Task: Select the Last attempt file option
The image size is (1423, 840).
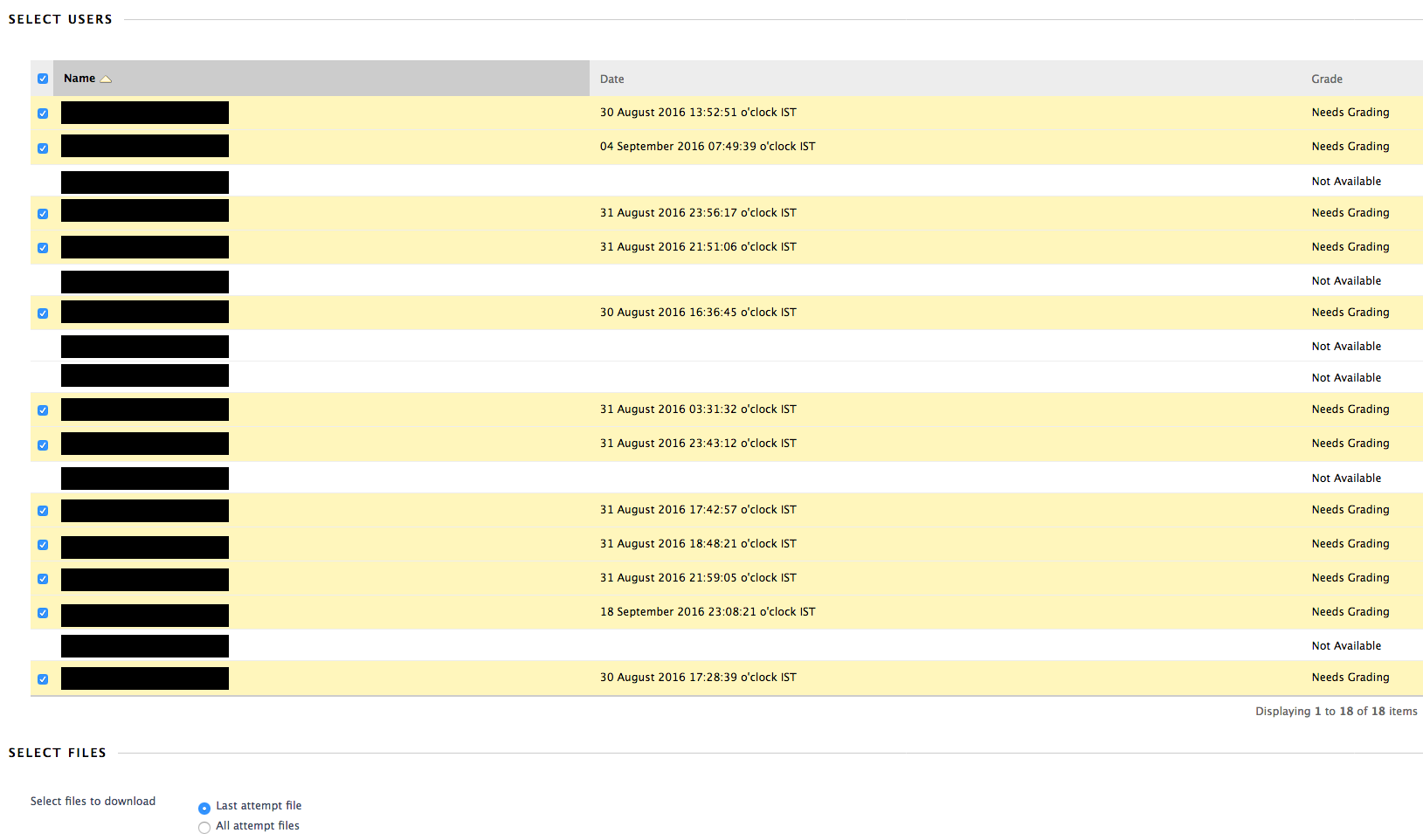Action: click(x=204, y=808)
